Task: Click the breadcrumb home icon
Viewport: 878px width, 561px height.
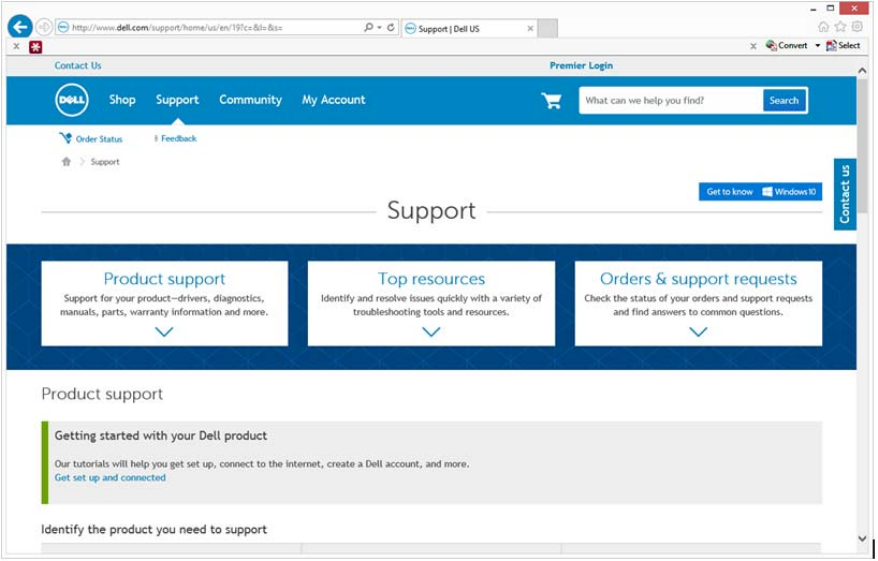Action: [67, 162]
